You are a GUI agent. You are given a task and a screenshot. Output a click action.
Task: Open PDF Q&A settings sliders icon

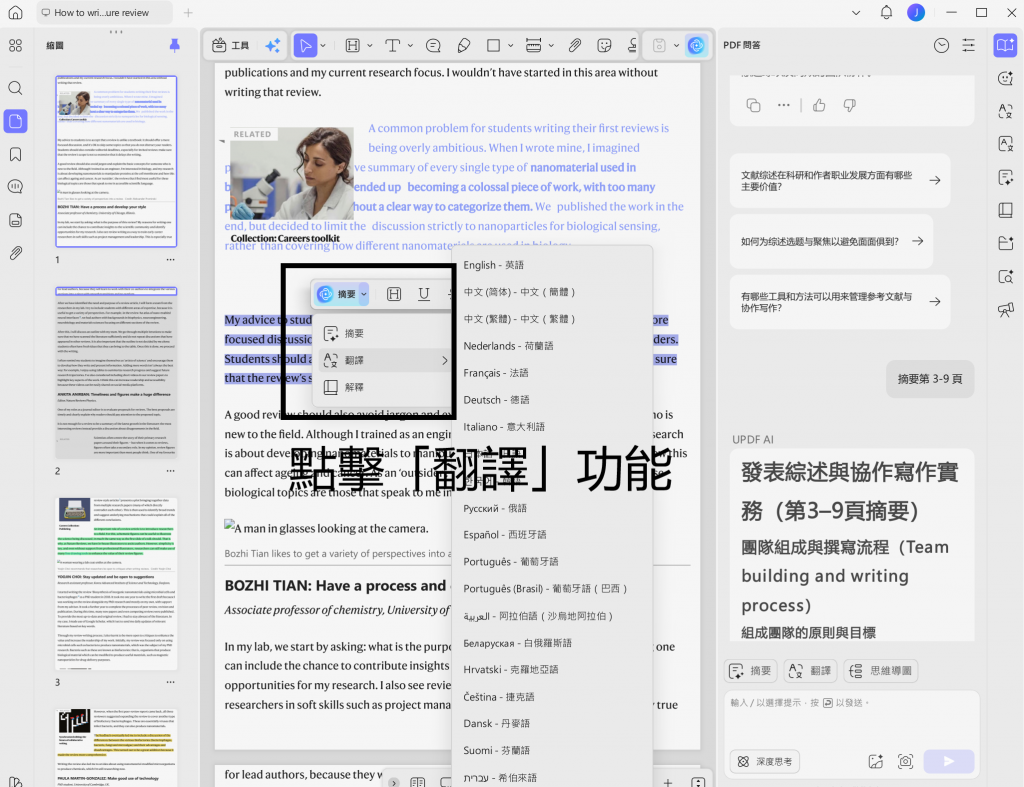click(968, 45)
